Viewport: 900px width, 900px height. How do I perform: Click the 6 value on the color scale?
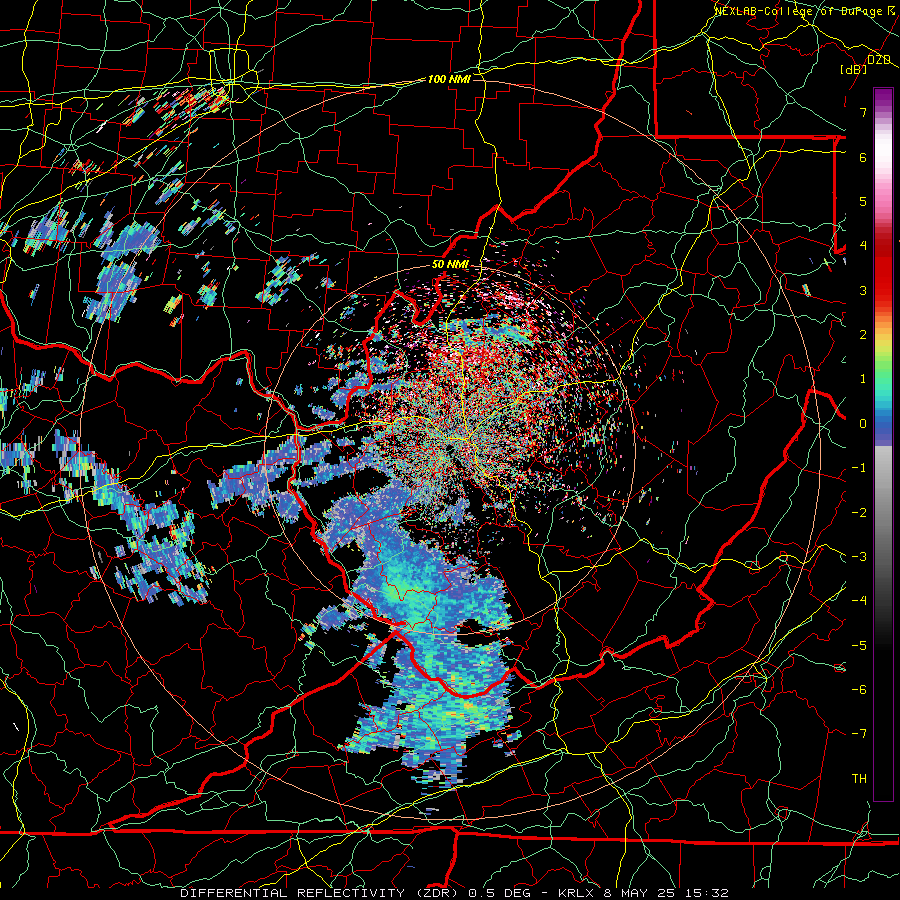tap(863, 157)
